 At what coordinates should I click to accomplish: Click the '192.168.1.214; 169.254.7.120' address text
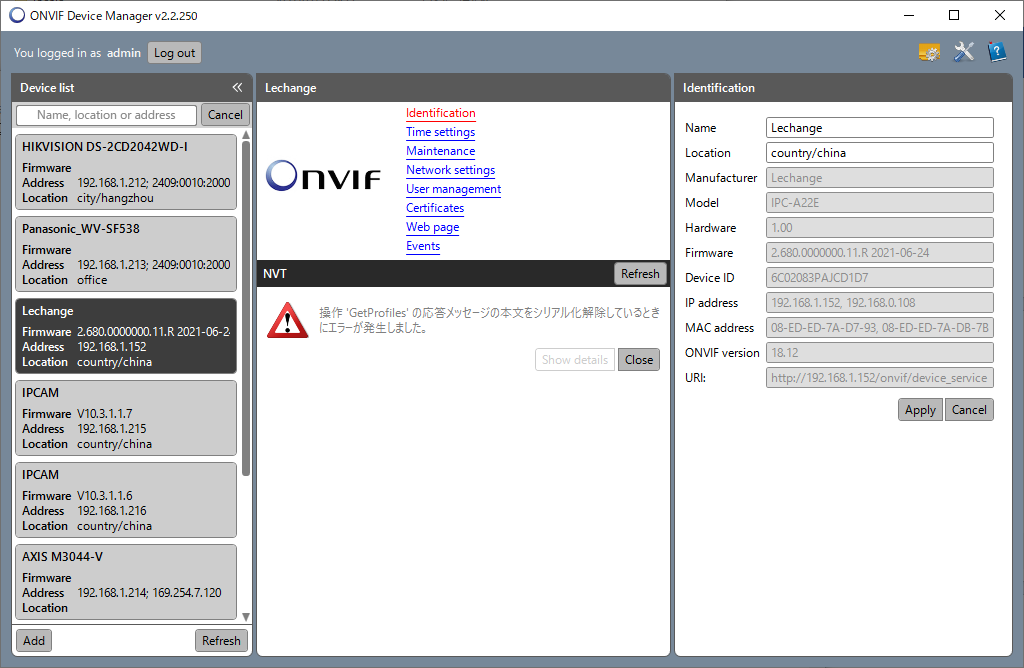150,593
